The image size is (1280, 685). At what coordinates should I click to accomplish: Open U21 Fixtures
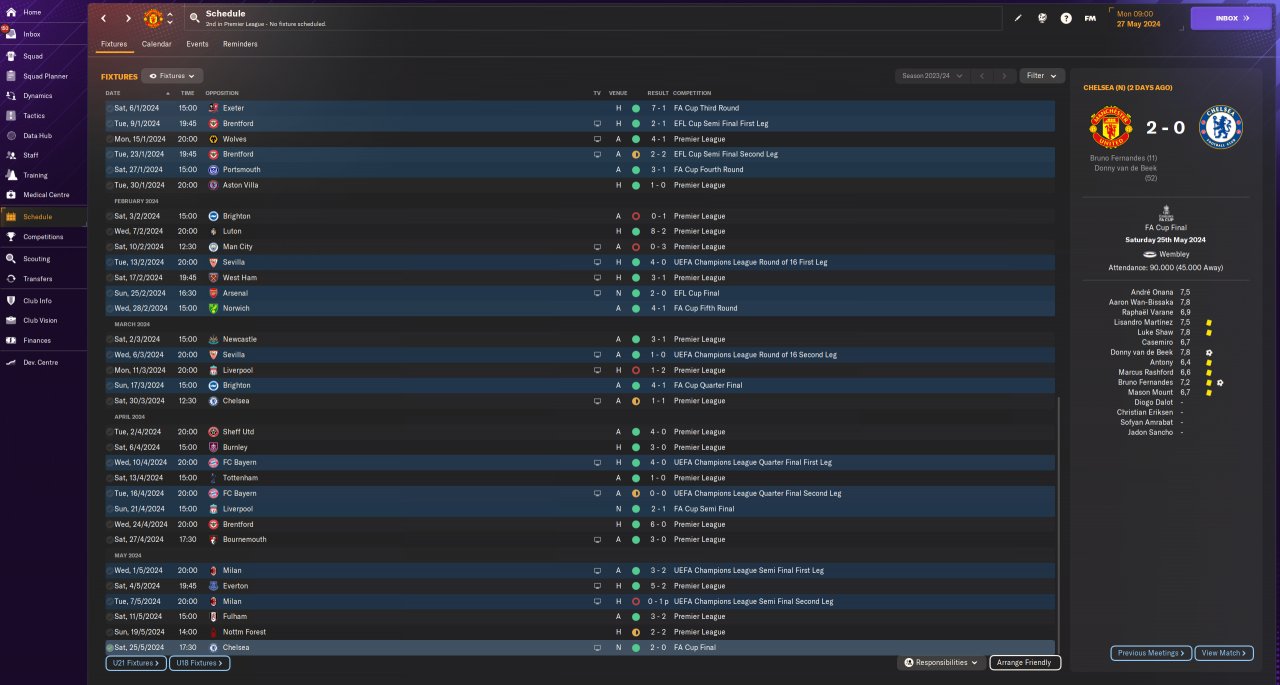[x=134, y=663]
